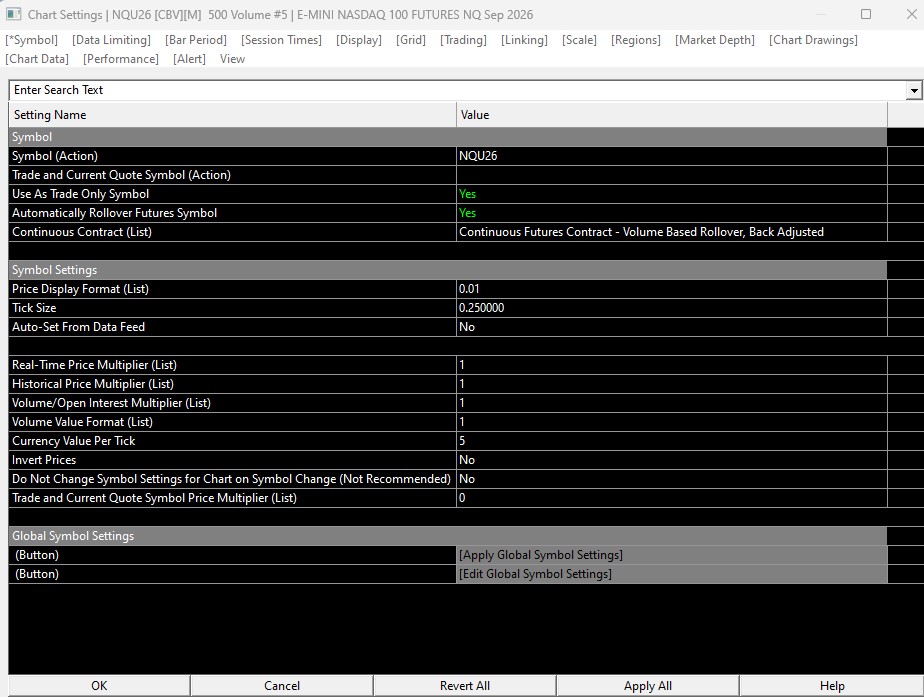Image resolution: width=924 pixels, height=697 pixels.
Task: Switch to the Alert tab
Action: coord(189,59)
